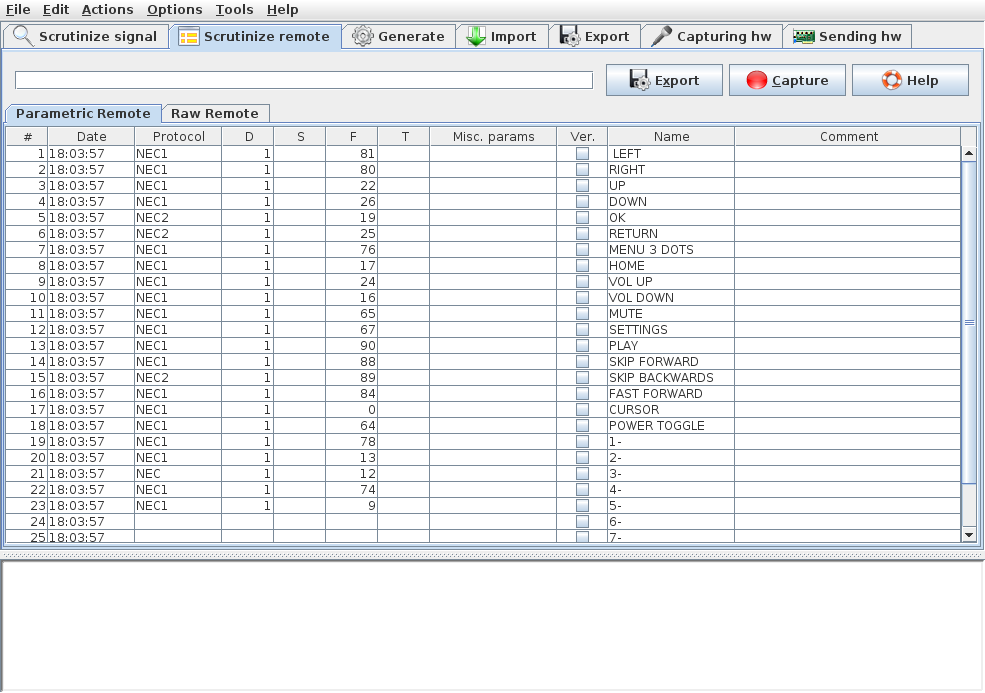This screenshot has width=985, height=693.
Task: Open the Options menu
Action: (174, 9)
